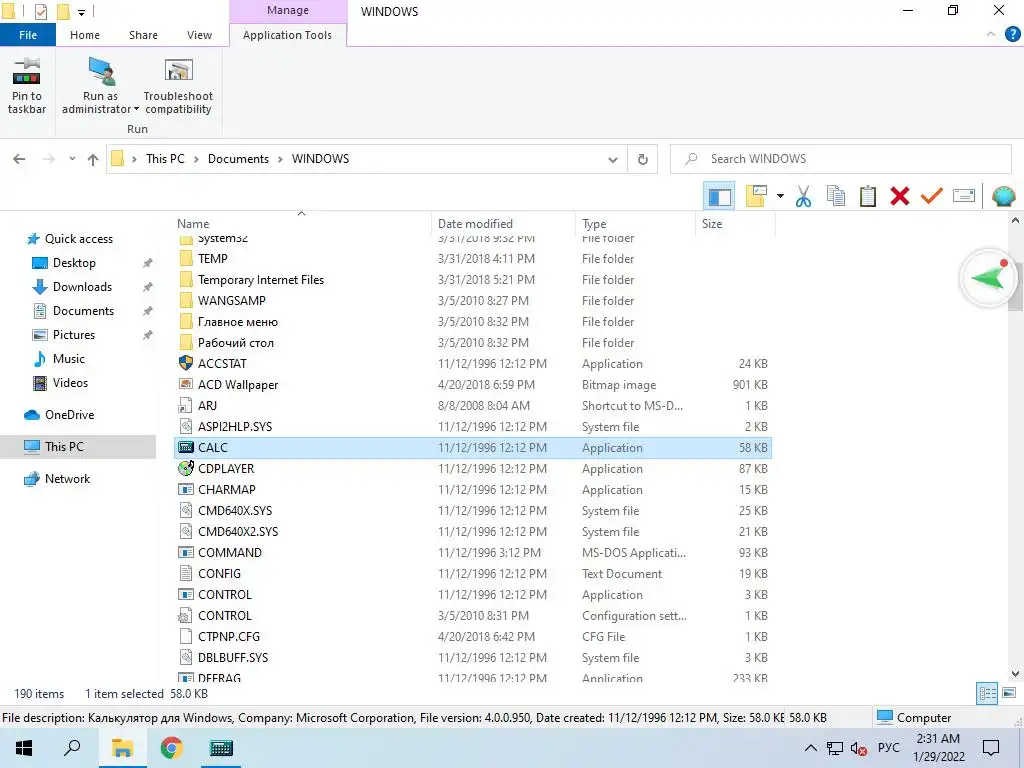The image size is (1024, 768).
Task: Sort by the Size column header
Action: click(x=712, y=223)
